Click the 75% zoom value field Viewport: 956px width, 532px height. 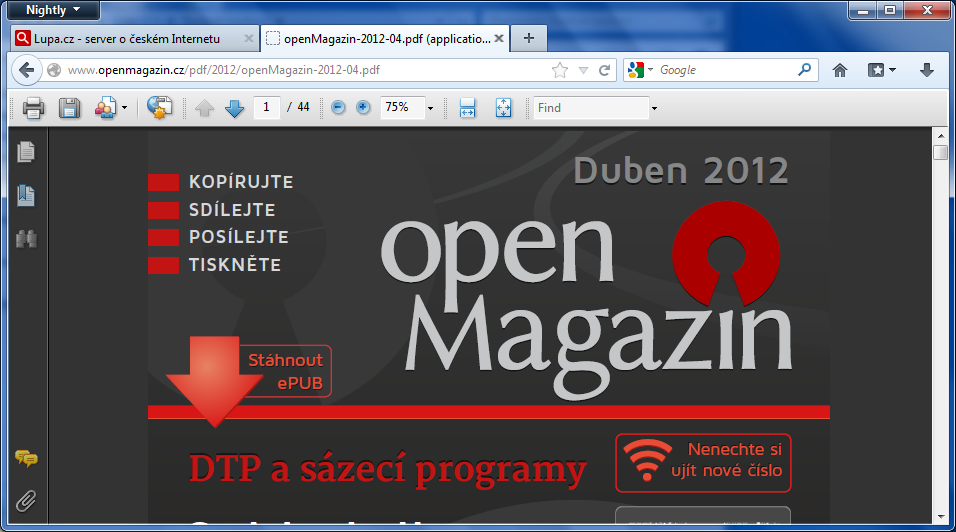point(402,107)
